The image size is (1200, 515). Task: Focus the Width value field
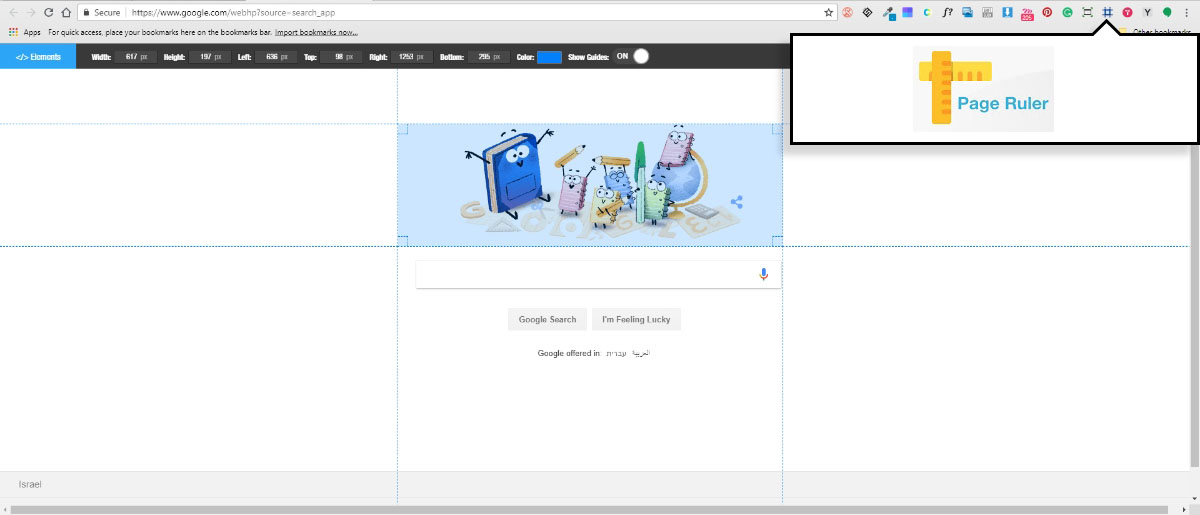point(135,57)
